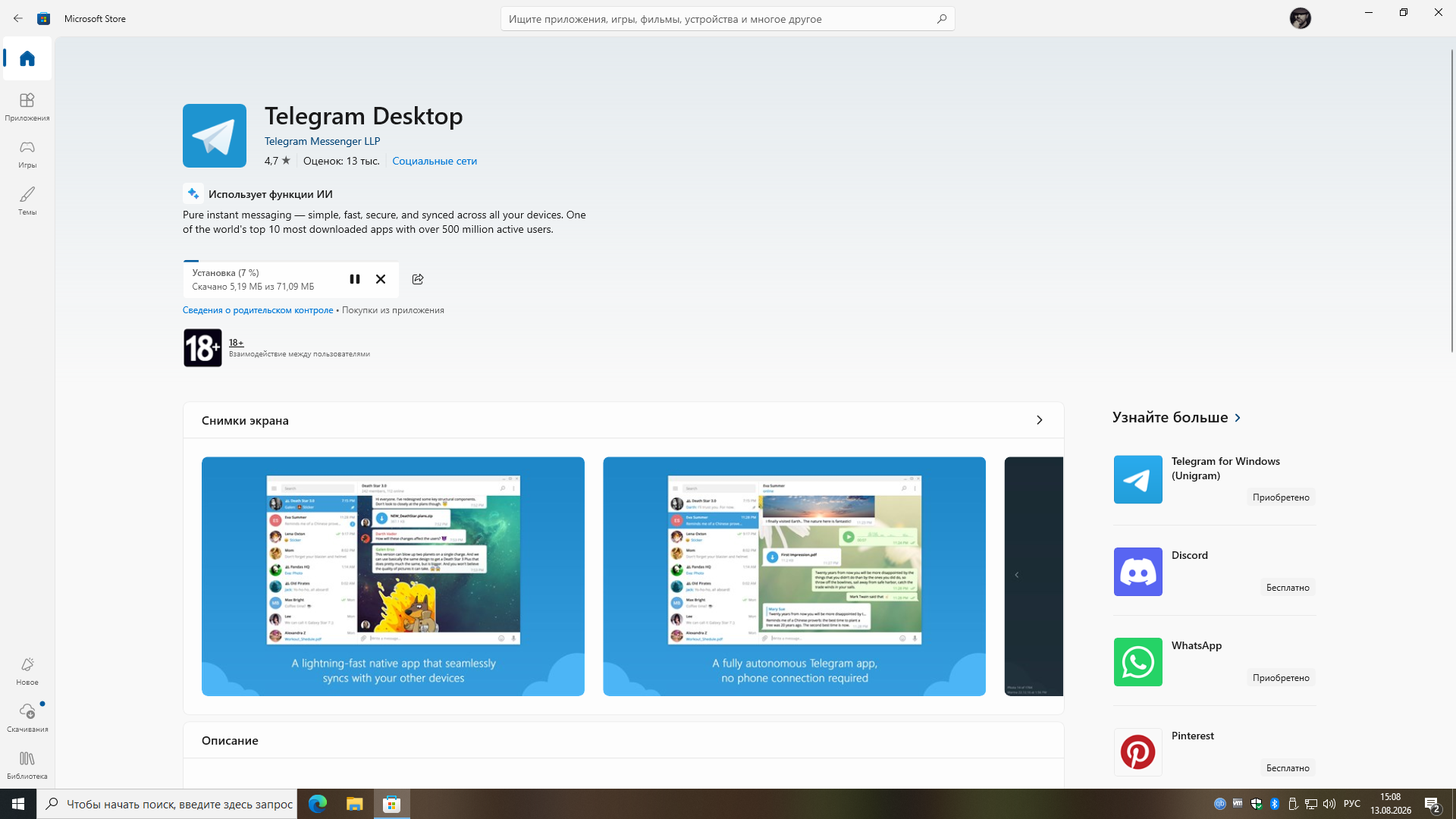Image resolution: width=1456 pixels, height=819 pixels.
Task: Click the Bluetooth tray icon
Action: (x=1275, y=804)
